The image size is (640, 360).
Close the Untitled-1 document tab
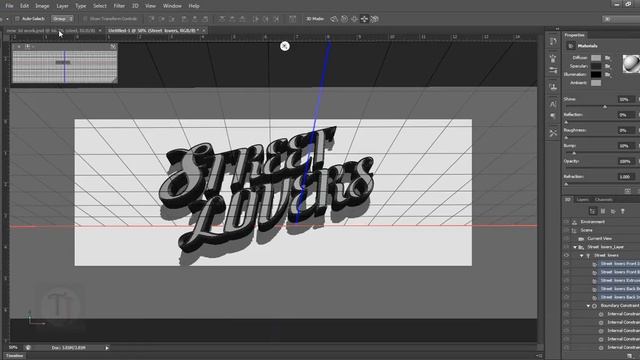204,31
